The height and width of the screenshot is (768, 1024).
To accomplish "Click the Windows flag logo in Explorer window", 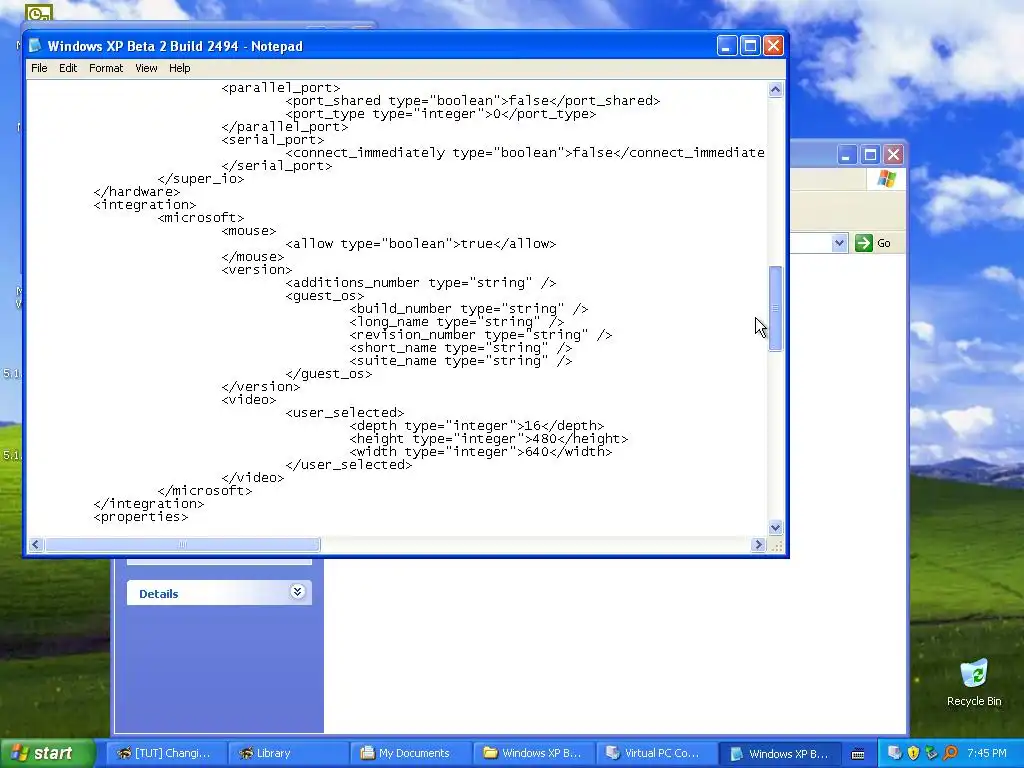I will point(886,178).
